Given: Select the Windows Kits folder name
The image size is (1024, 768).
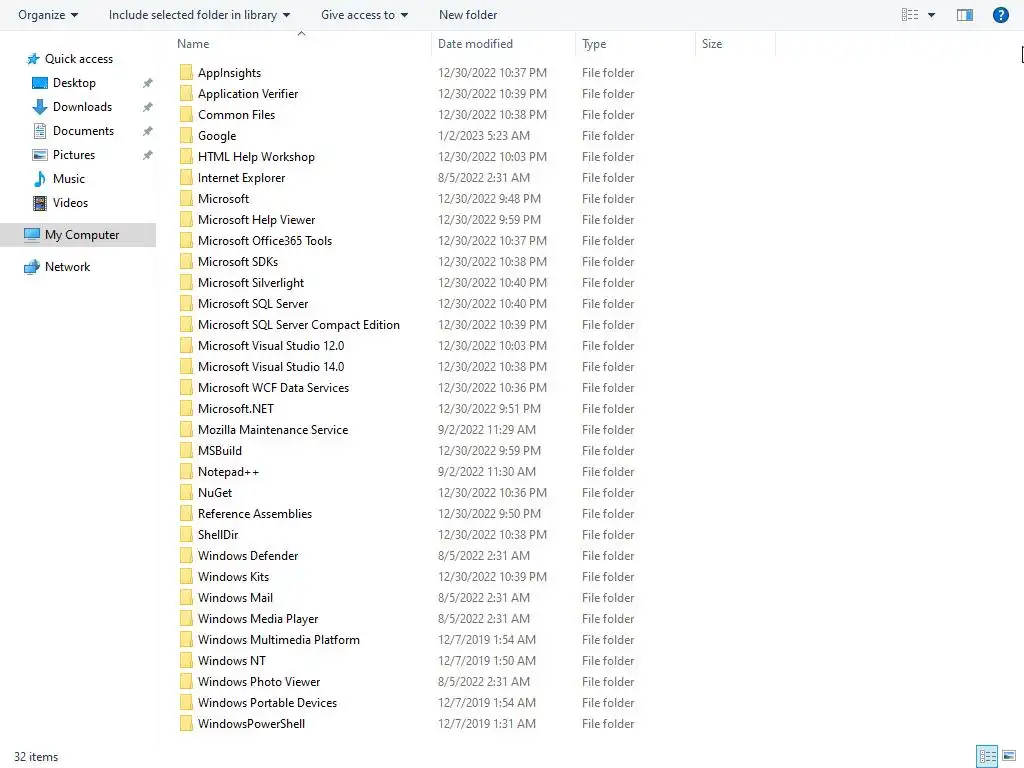Looking at the screenshot, I should click(233, 577).
